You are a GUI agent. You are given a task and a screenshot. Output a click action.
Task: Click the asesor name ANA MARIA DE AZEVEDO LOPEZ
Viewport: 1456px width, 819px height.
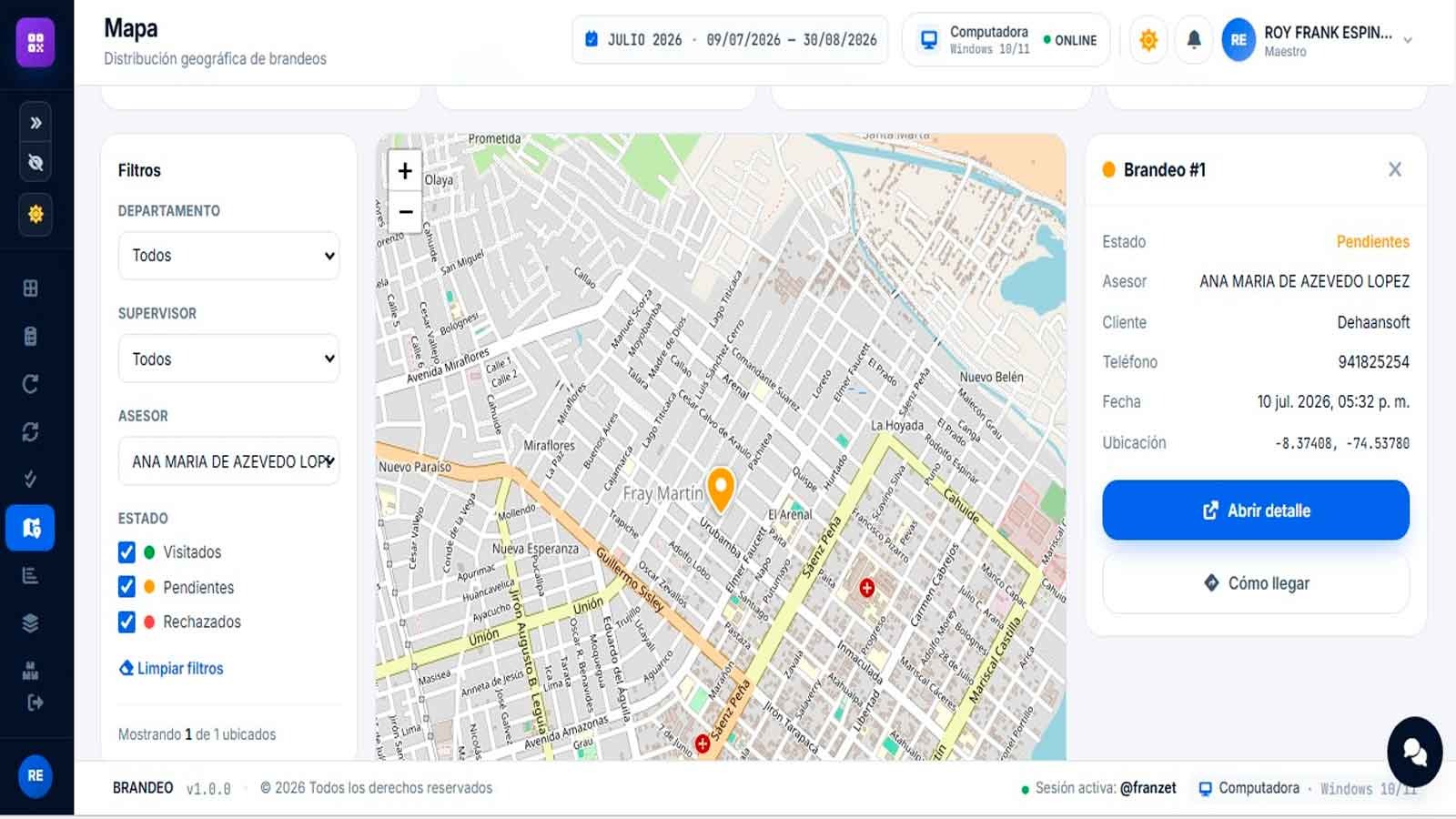(x=1304, y=282)
